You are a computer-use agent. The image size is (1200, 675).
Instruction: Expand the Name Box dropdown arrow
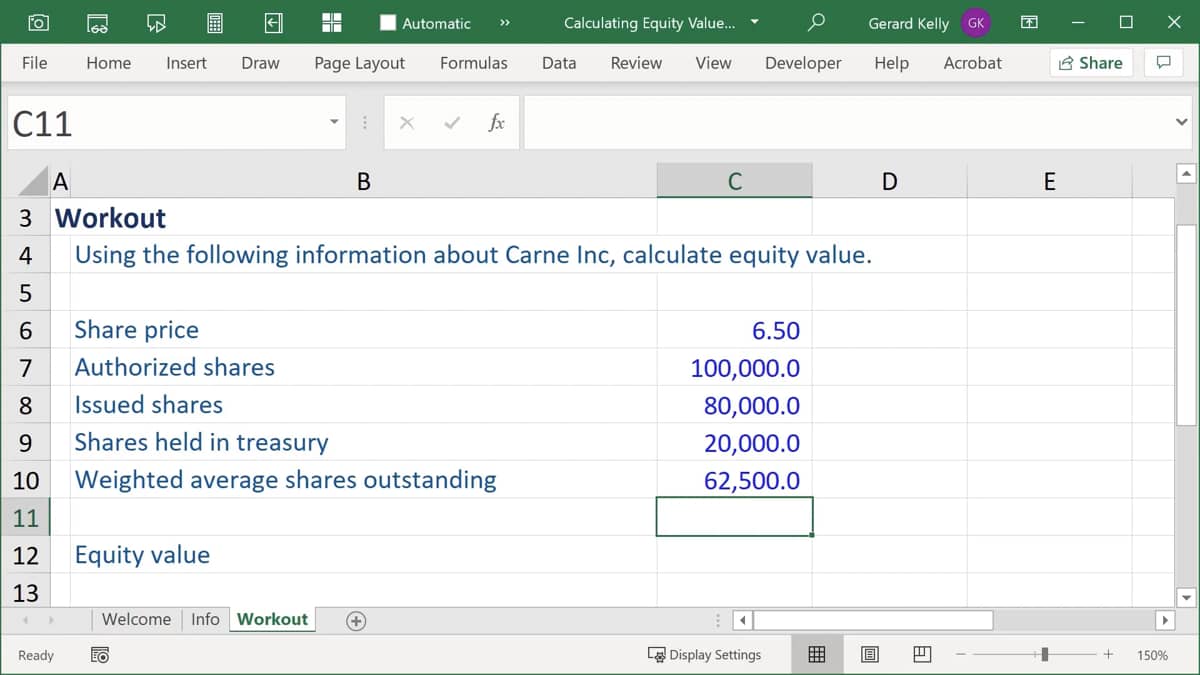[334, 122]
